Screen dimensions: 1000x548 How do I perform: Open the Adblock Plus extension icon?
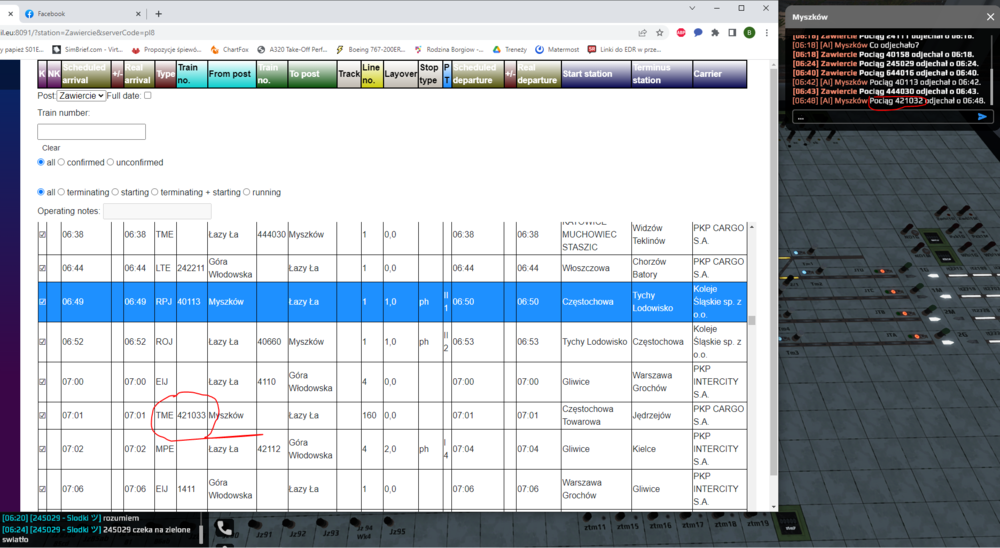681,32
